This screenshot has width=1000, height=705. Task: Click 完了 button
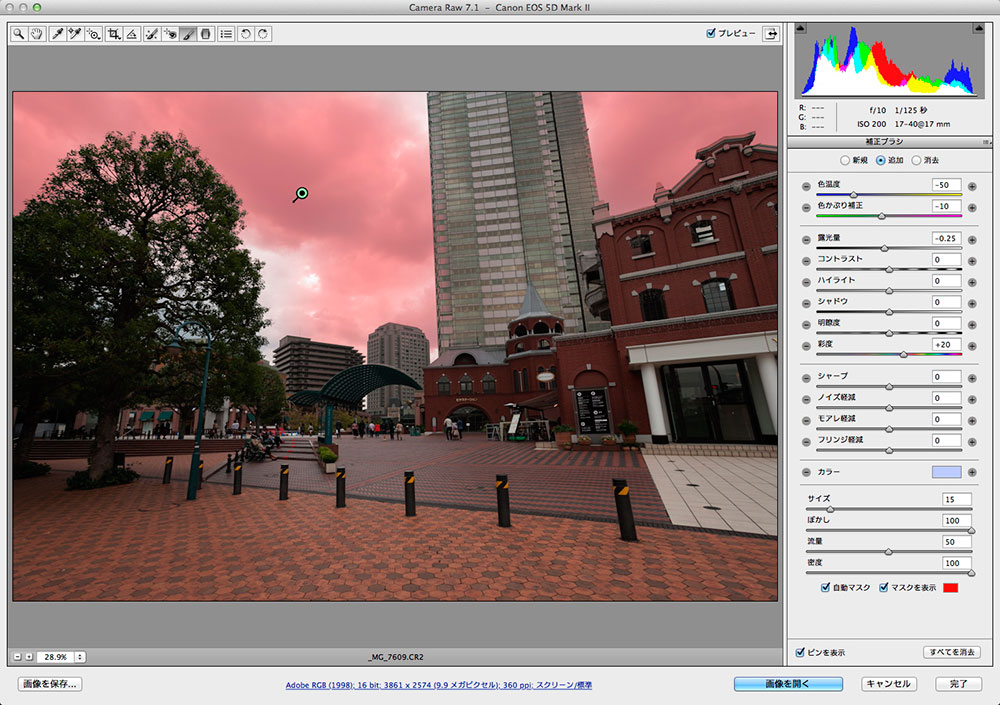[958, 684]
